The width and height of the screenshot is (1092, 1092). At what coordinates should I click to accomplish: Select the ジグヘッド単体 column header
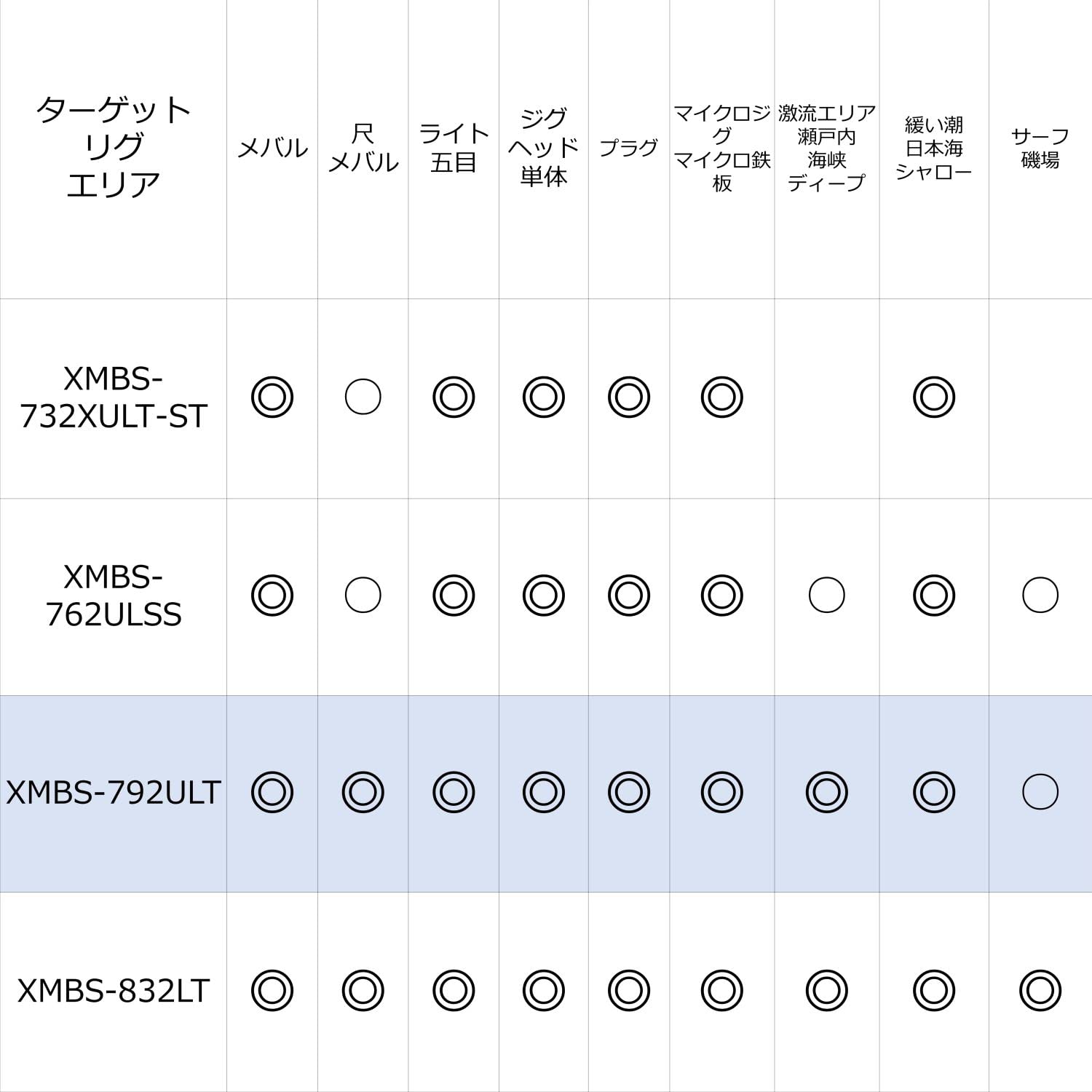pos(544,148)
